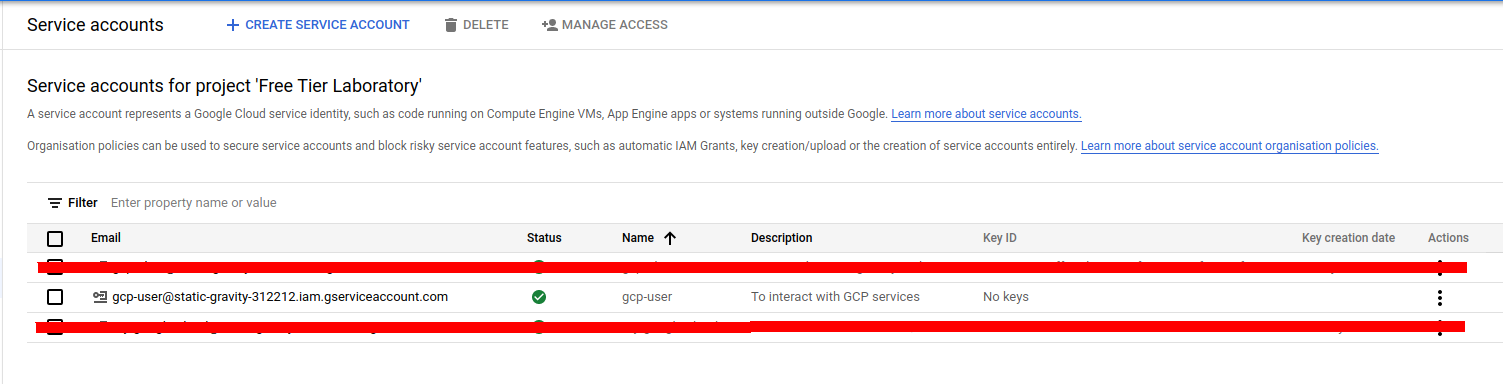Click the Delete button in toolbar
1503x384 pixels.
click(x=476, y=25)
